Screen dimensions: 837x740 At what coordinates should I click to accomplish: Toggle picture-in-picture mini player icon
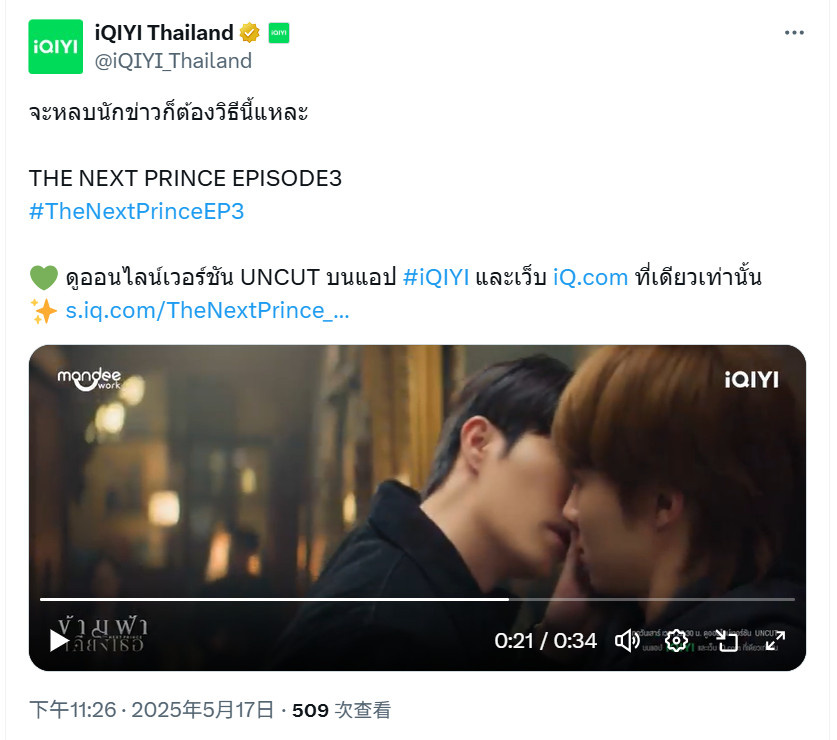pos(726,640)
